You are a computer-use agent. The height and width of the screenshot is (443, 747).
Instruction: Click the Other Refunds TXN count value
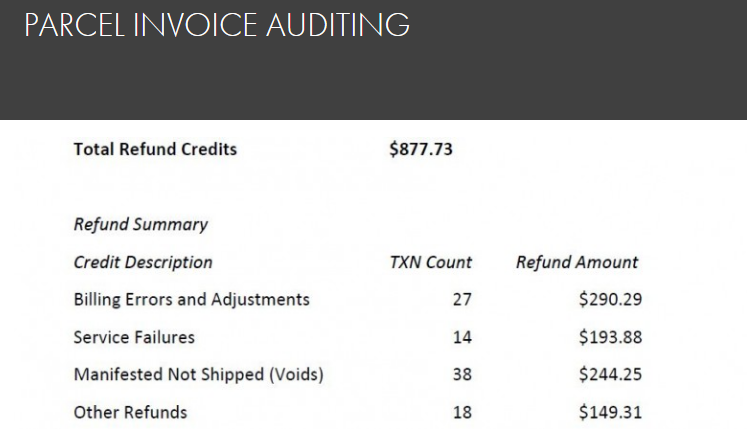tap(461, 412)
